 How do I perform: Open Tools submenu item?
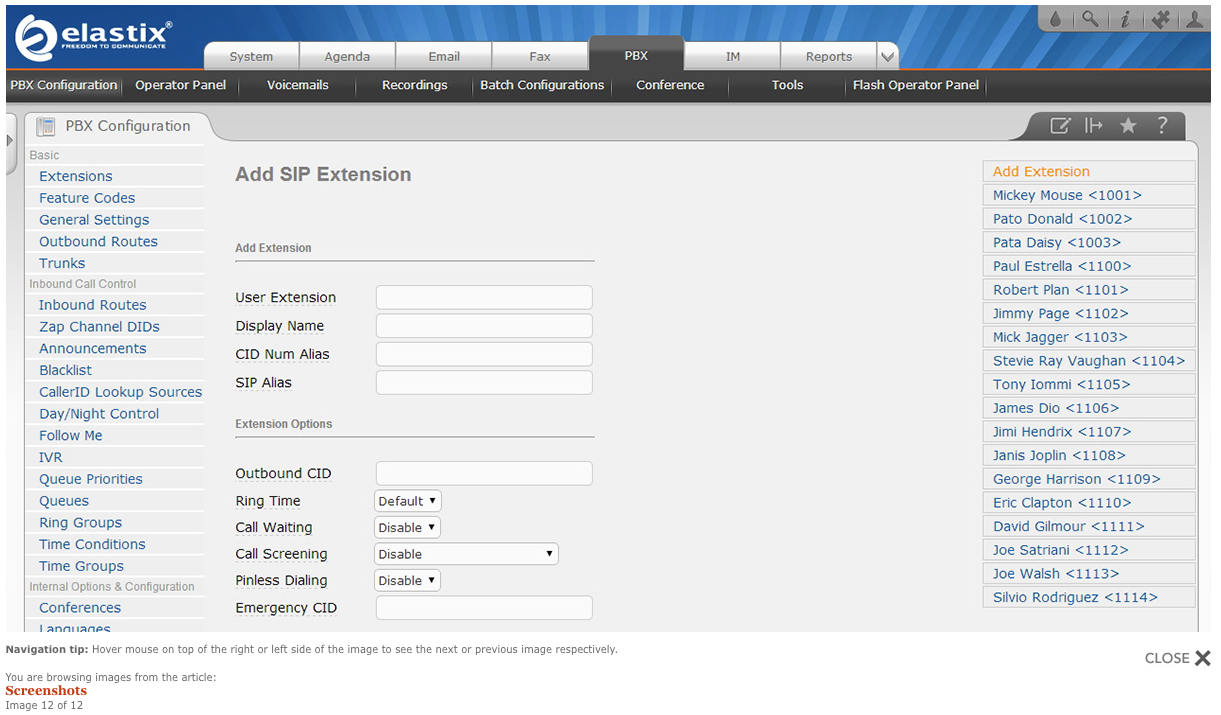point(787,85)
